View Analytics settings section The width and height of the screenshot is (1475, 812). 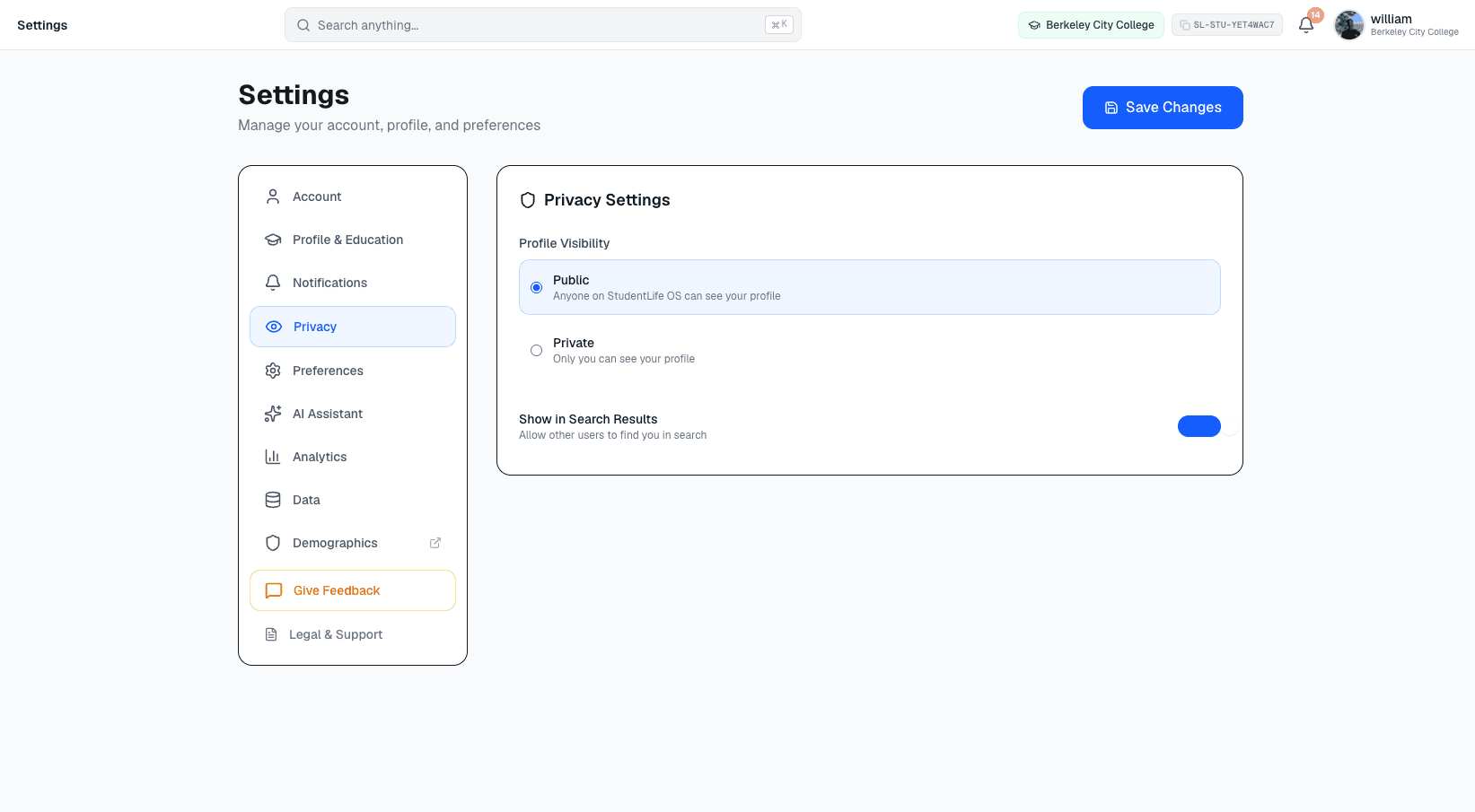pos(353,457)
